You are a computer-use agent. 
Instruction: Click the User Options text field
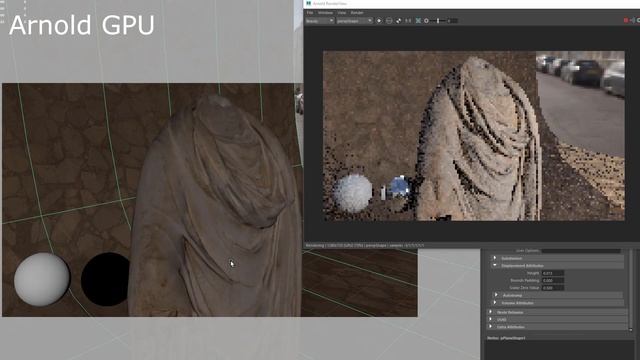(581, 251)
